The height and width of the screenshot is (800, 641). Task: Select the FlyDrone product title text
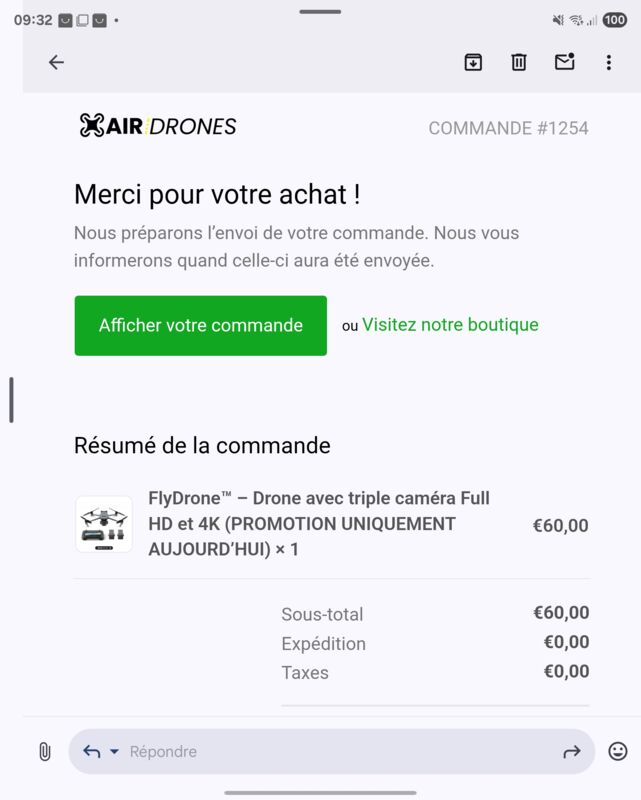pos(319,523)
